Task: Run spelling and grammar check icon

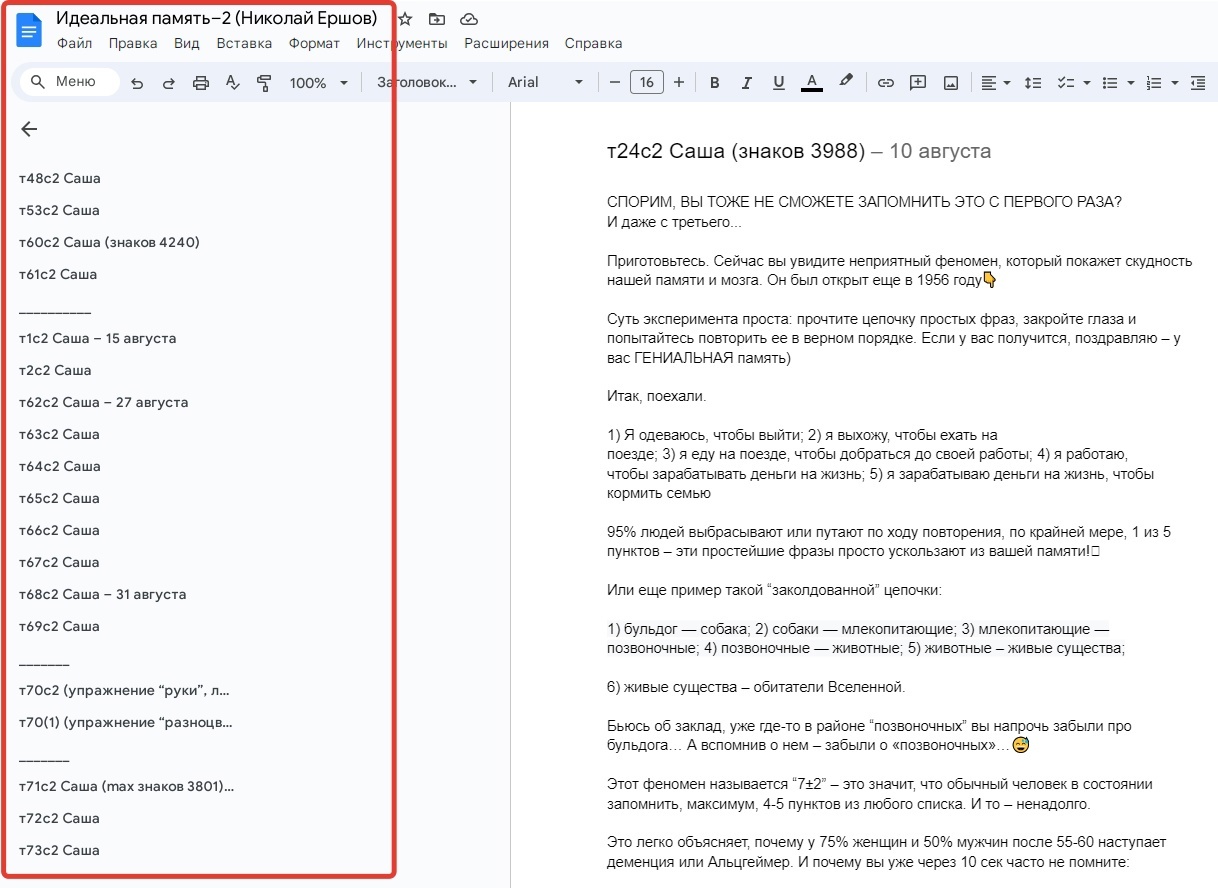Action: point(233,83)
